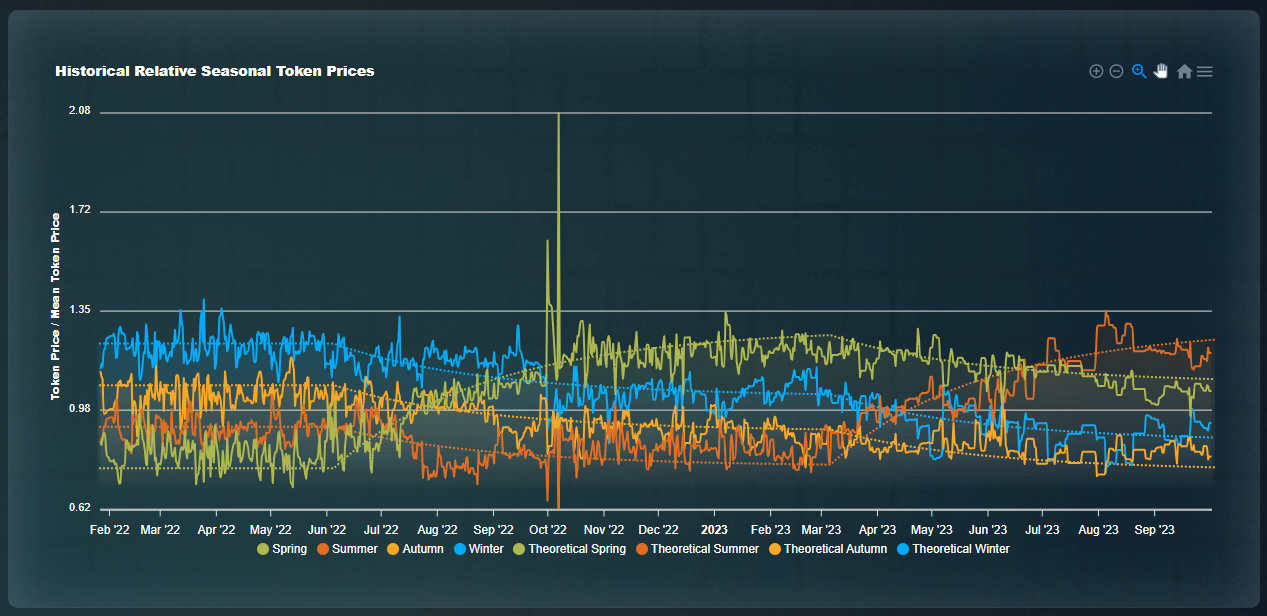The image size is (1267, 616).
Task: Activate the selection zoom magnifier tool
Action: [1138, 71]
